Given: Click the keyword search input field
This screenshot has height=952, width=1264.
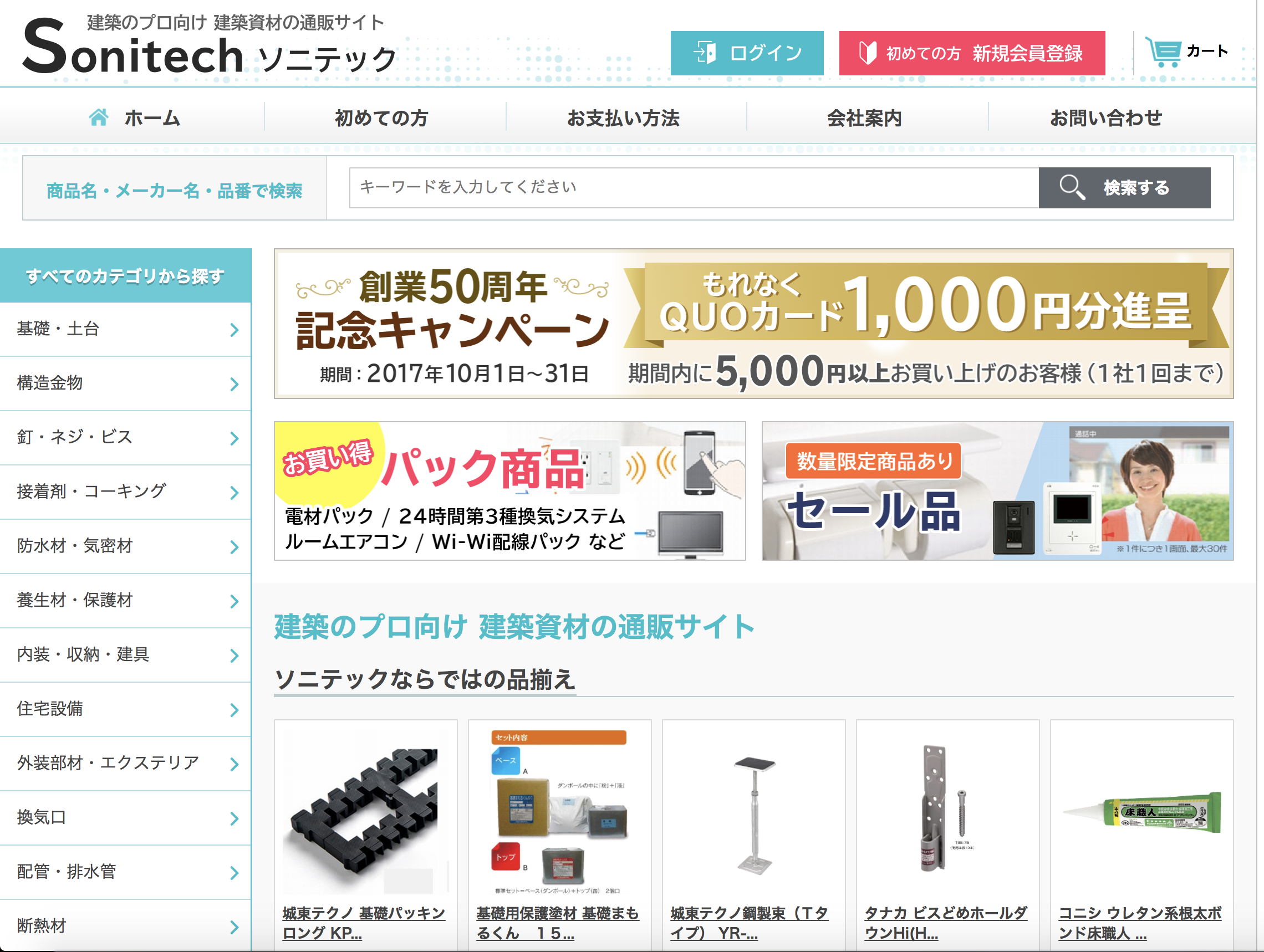Looking at the screenshot, I should click(x=693, y=187).
